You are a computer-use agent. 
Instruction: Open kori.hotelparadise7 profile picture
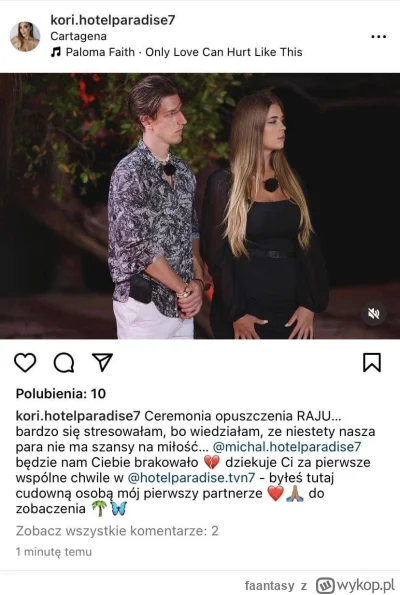tap(25, 36)
